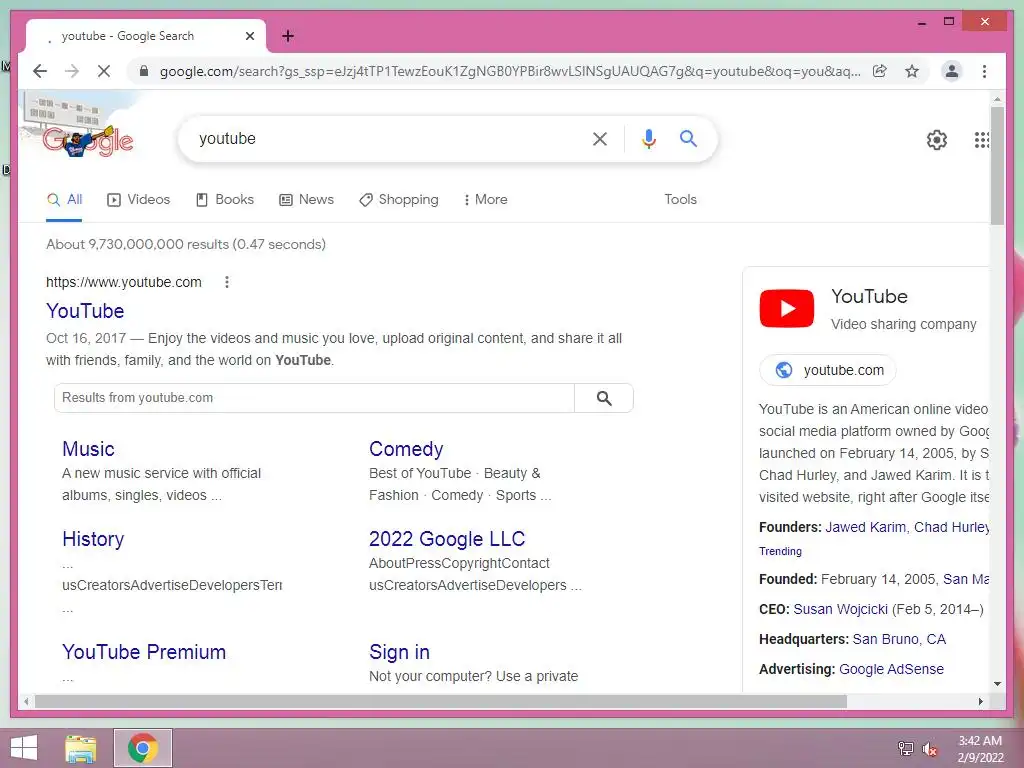Open the San Bruno, CA link

pyautogui.click(x=899, y=639)
